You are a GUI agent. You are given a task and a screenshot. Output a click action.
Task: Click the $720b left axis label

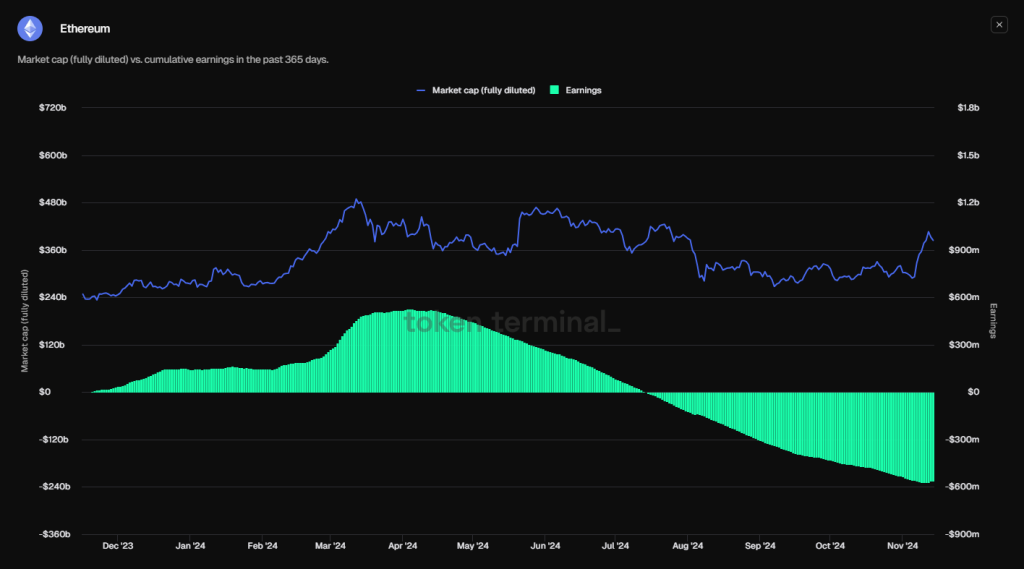click(52, 107)
